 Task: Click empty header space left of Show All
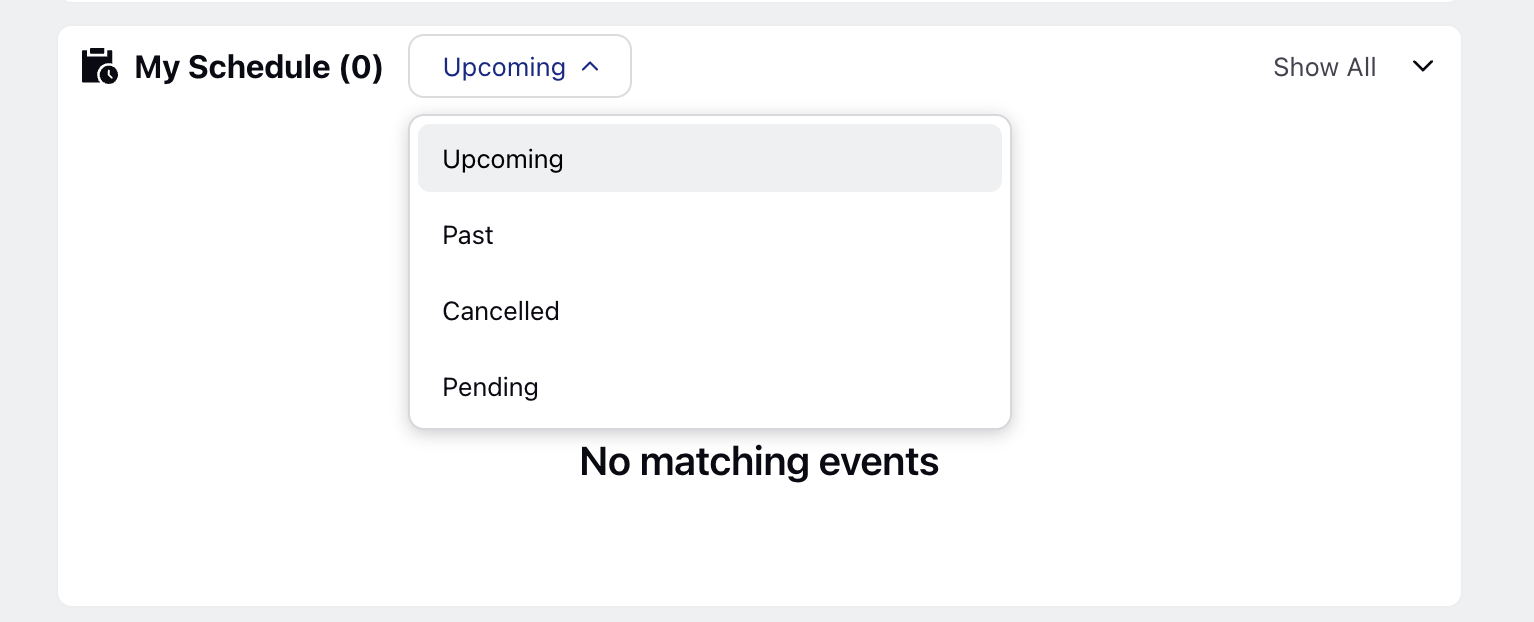(950, 67)
